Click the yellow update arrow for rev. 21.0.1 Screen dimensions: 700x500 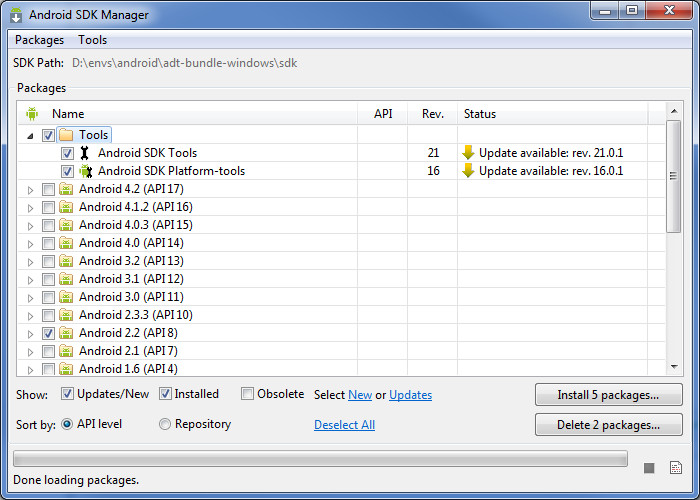point(468,153)
